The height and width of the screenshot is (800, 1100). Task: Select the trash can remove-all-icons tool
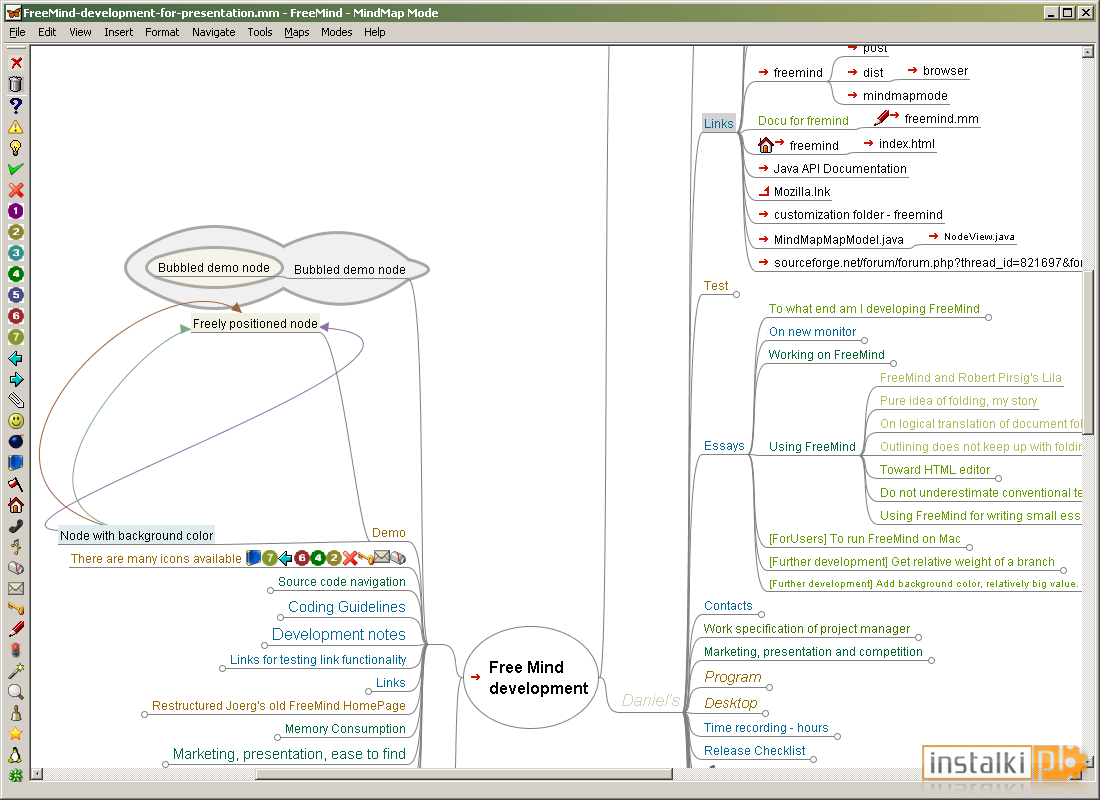(15, 84)
